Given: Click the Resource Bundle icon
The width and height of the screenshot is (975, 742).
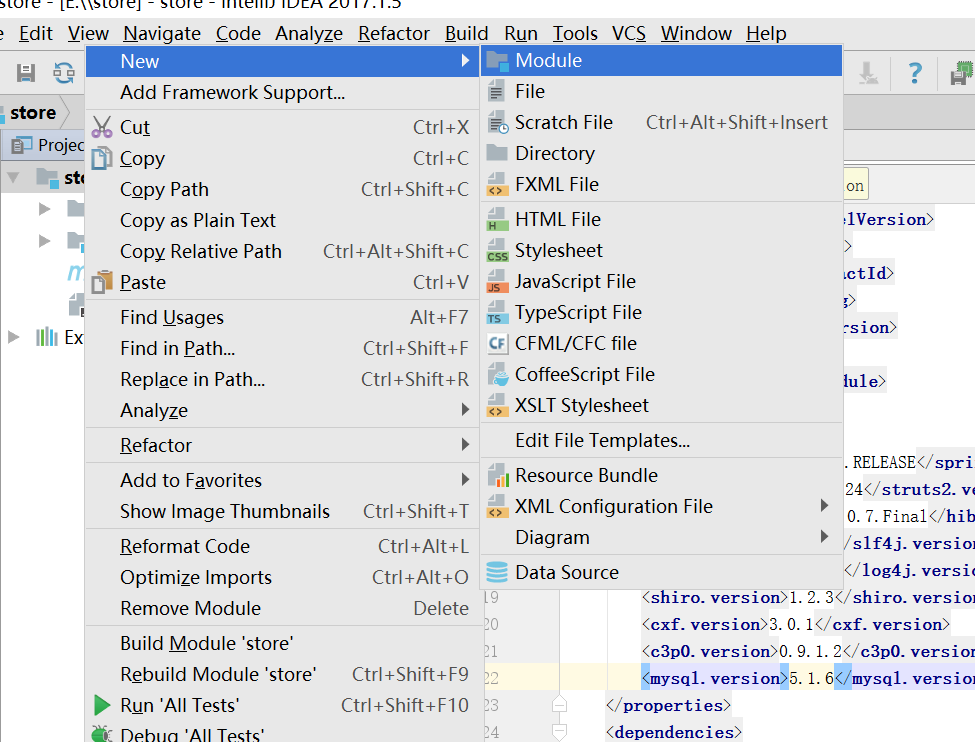Looking at the screenshot, I should coord(497,476).
